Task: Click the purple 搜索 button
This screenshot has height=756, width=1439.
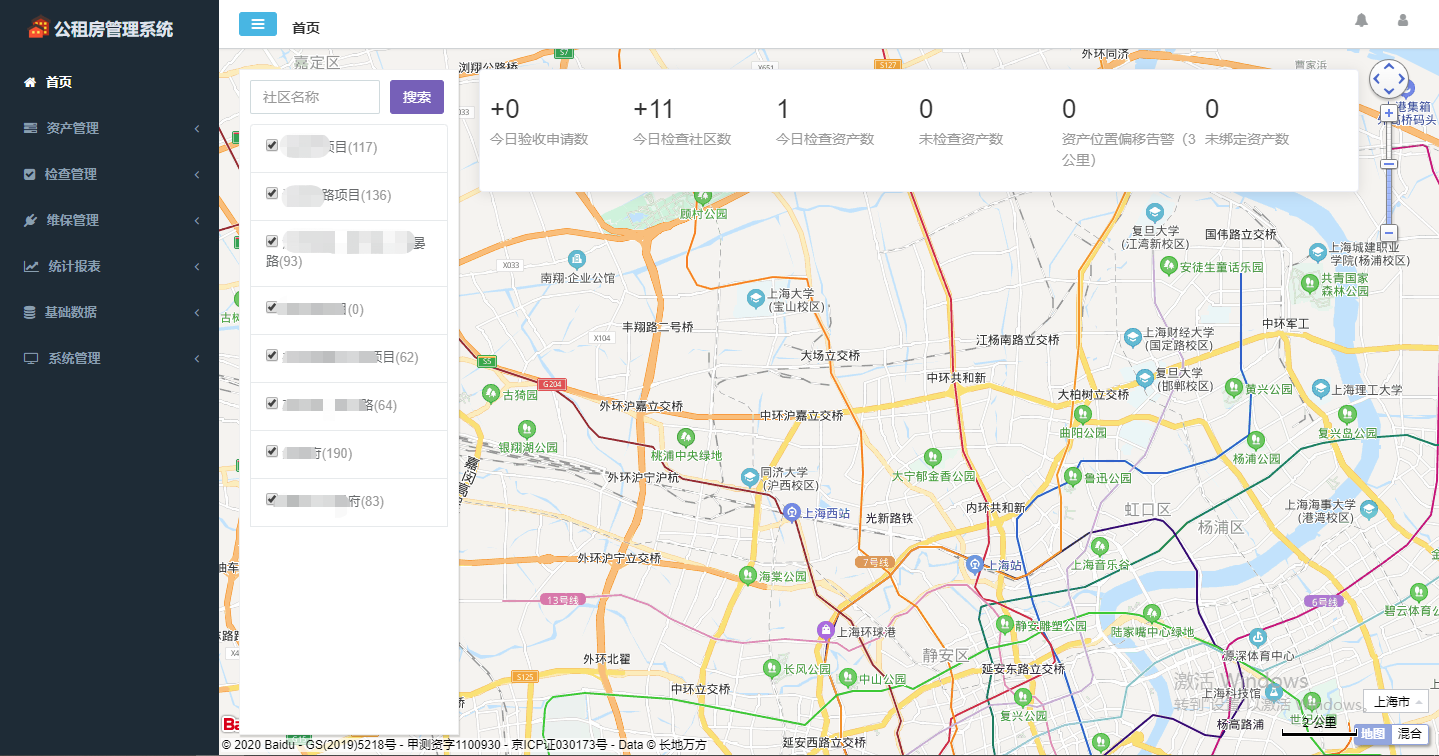Action: pyautogui.click(x=417, y=97)
